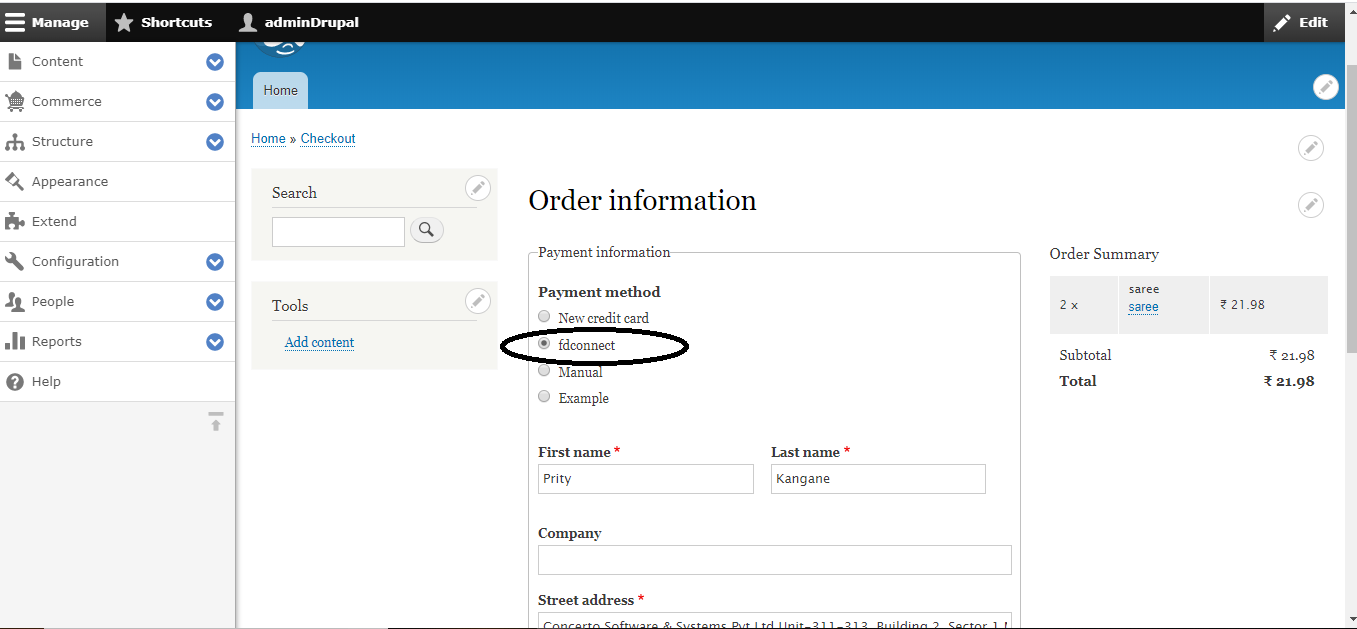Screen dimensions: 1357x629
Task: Expand the Configuration submenu arrow
Action: pos(215,262)
